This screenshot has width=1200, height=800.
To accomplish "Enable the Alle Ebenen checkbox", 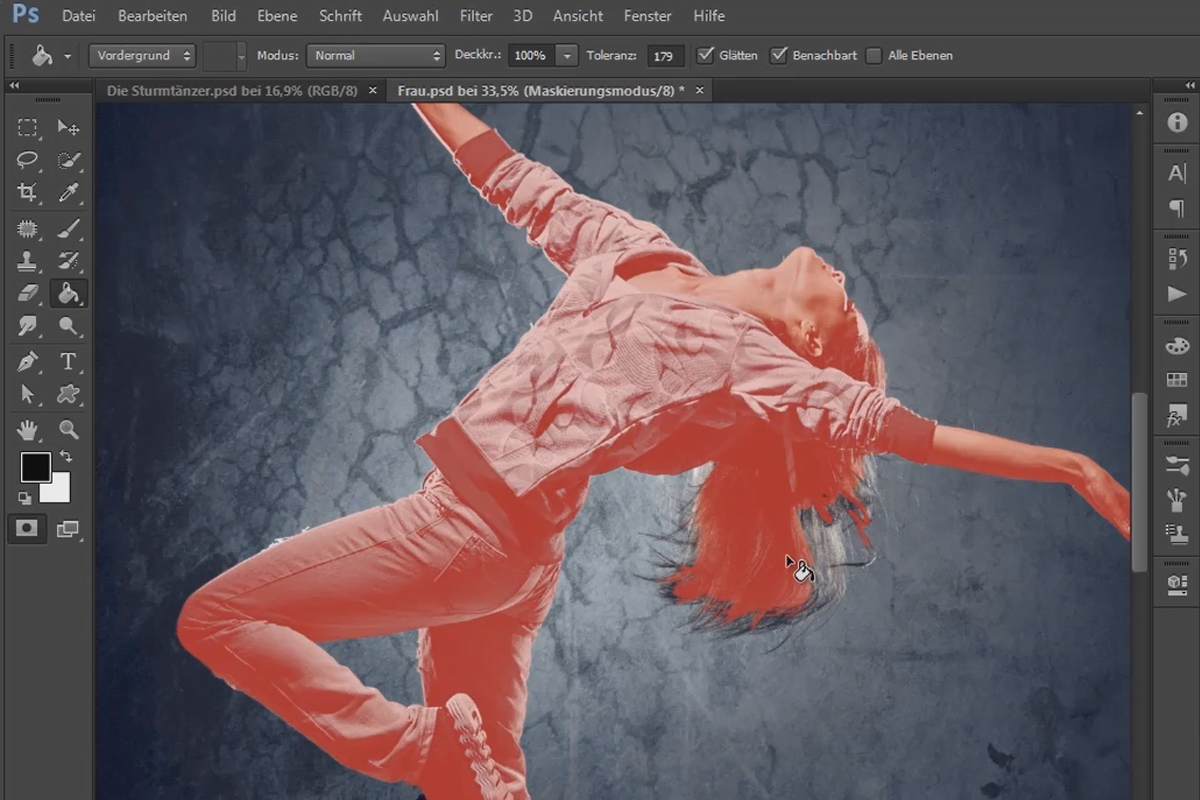I will point(874,55).
